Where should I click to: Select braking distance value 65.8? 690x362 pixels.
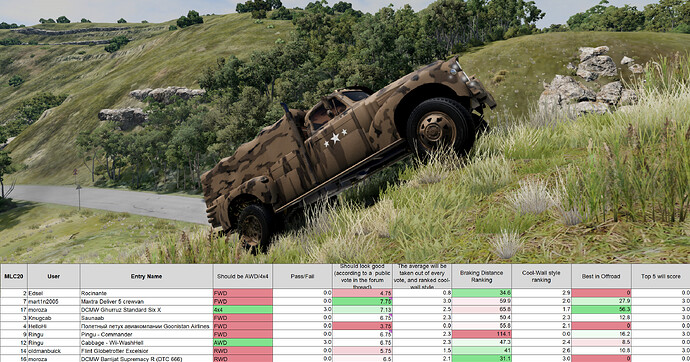coord(481,310)
